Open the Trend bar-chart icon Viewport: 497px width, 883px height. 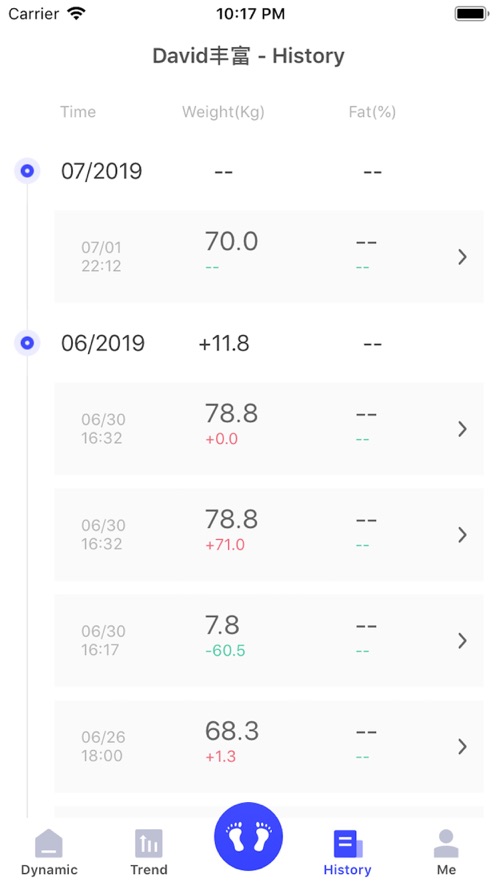click(x=149, y=844)
